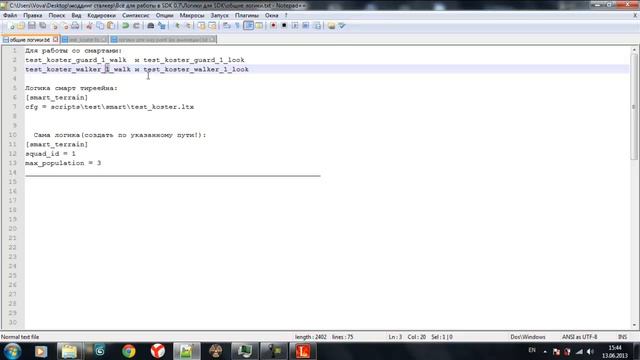Viewport: 640px width, 360px height.
Task: Click the Save recorded macro icon
Action: [316, 26]
